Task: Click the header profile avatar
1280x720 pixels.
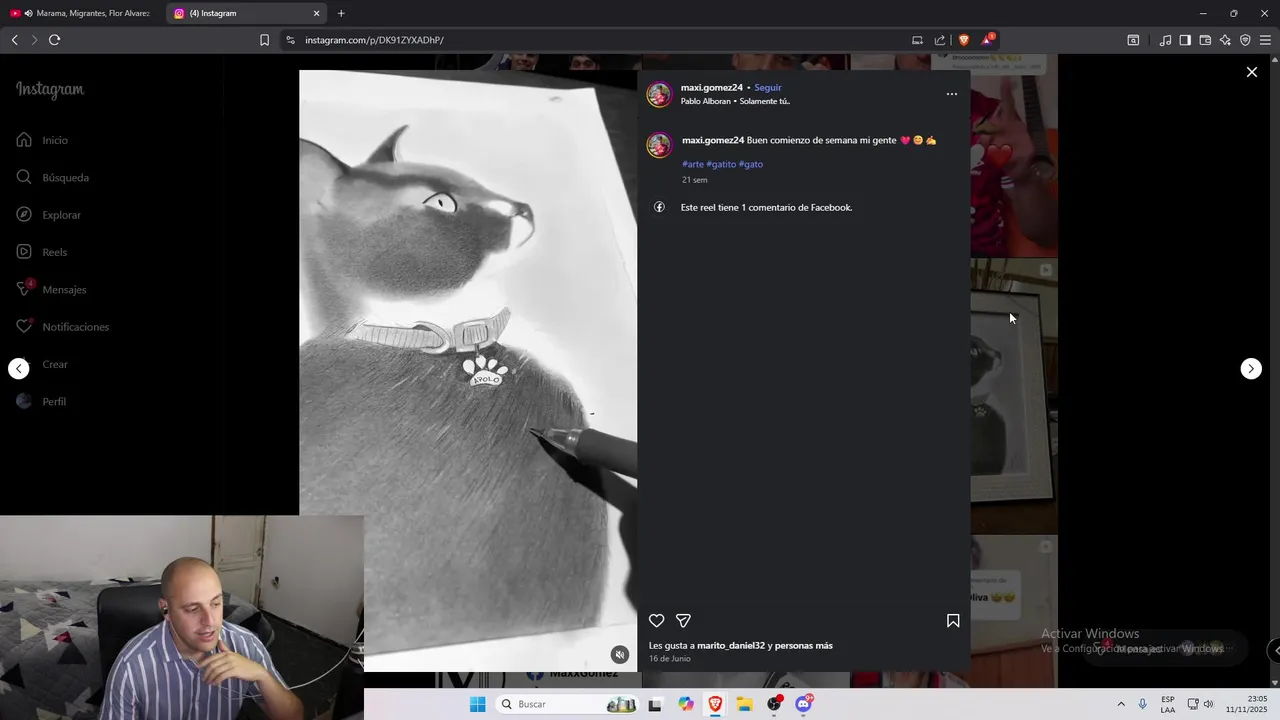Action: tap(659, 95)
